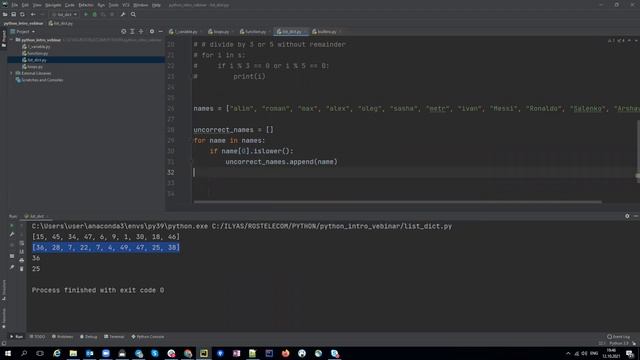Click Collapse All icon in Project panel

[141, 31]
